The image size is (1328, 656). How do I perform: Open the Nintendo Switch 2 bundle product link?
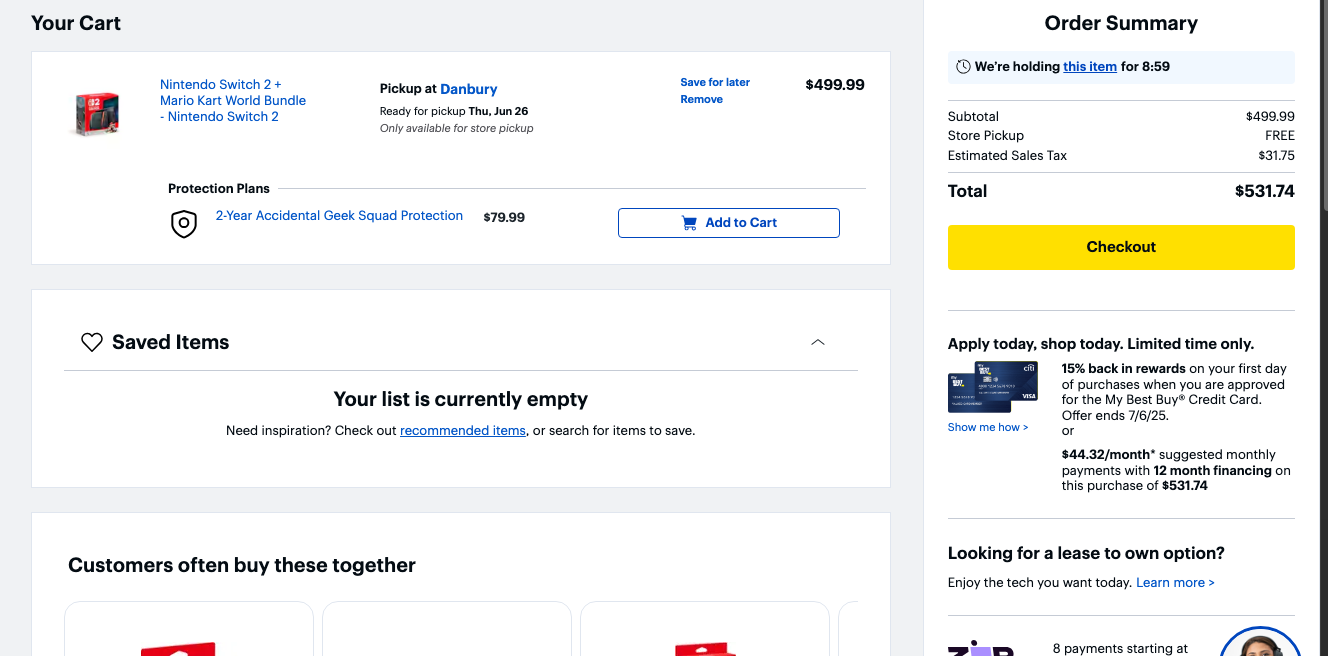[233, 101]
